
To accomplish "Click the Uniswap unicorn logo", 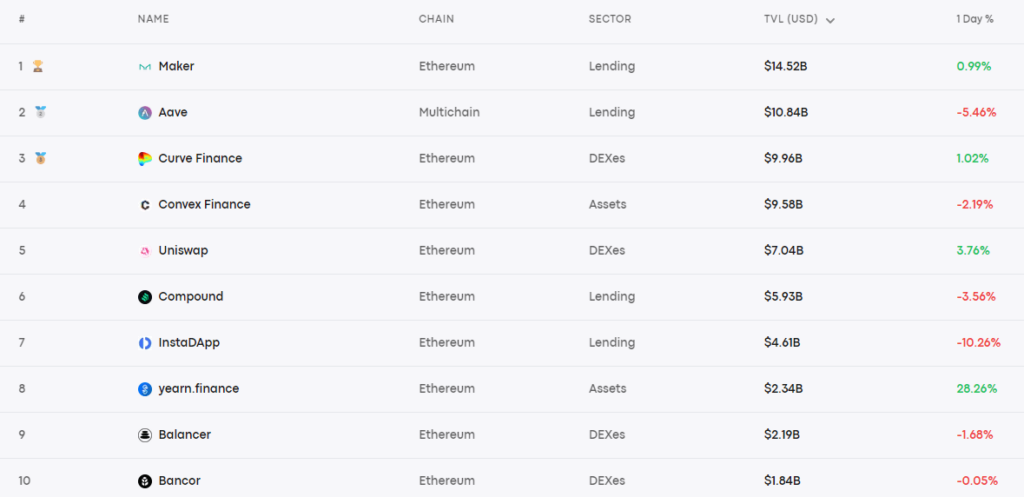I will tap(145, 251).
